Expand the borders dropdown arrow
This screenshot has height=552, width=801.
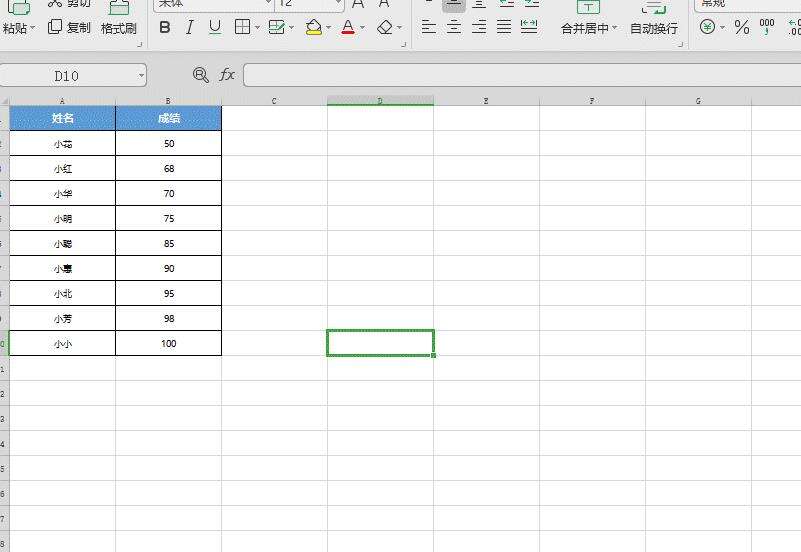pyautogui.click(x=257, y=28)
